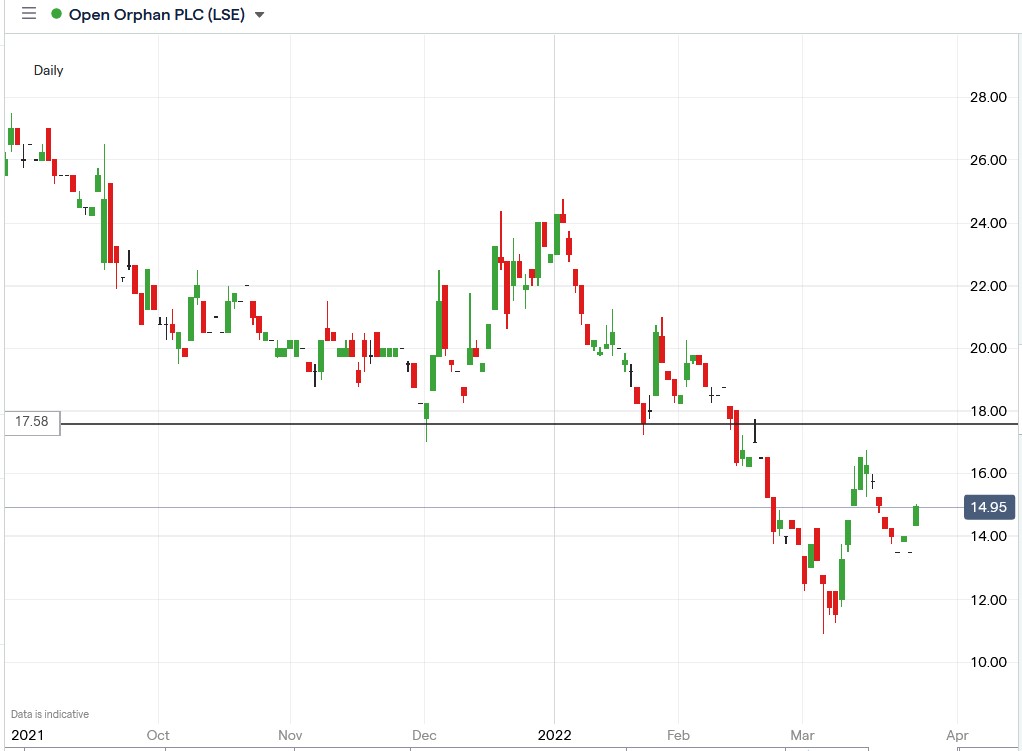Image resolution: width=1022 pixels, height=751 pixels.
Task: Click the green market status dot
Action: 57,14
